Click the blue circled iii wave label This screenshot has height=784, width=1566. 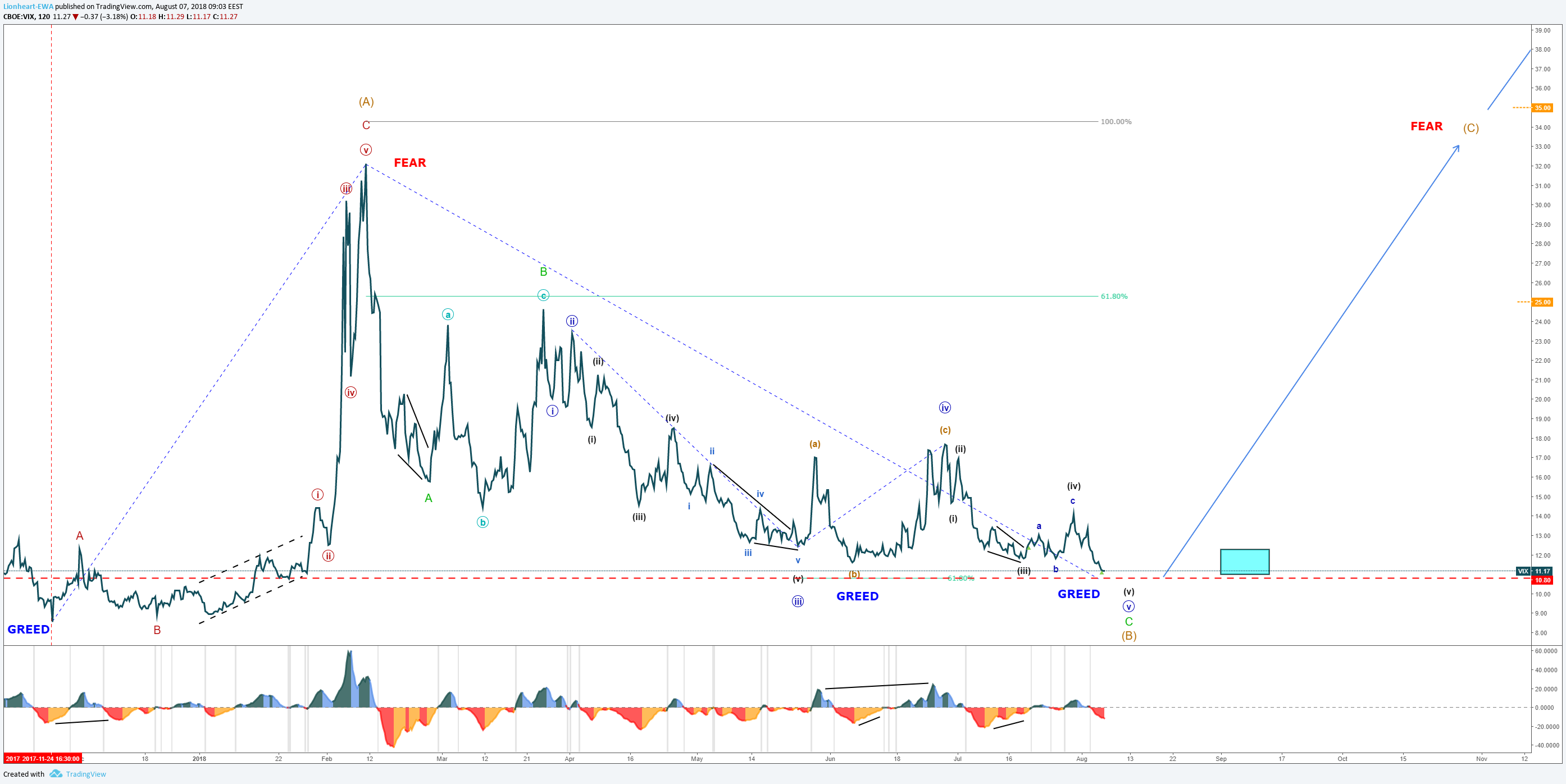click(x=798, y=601)
